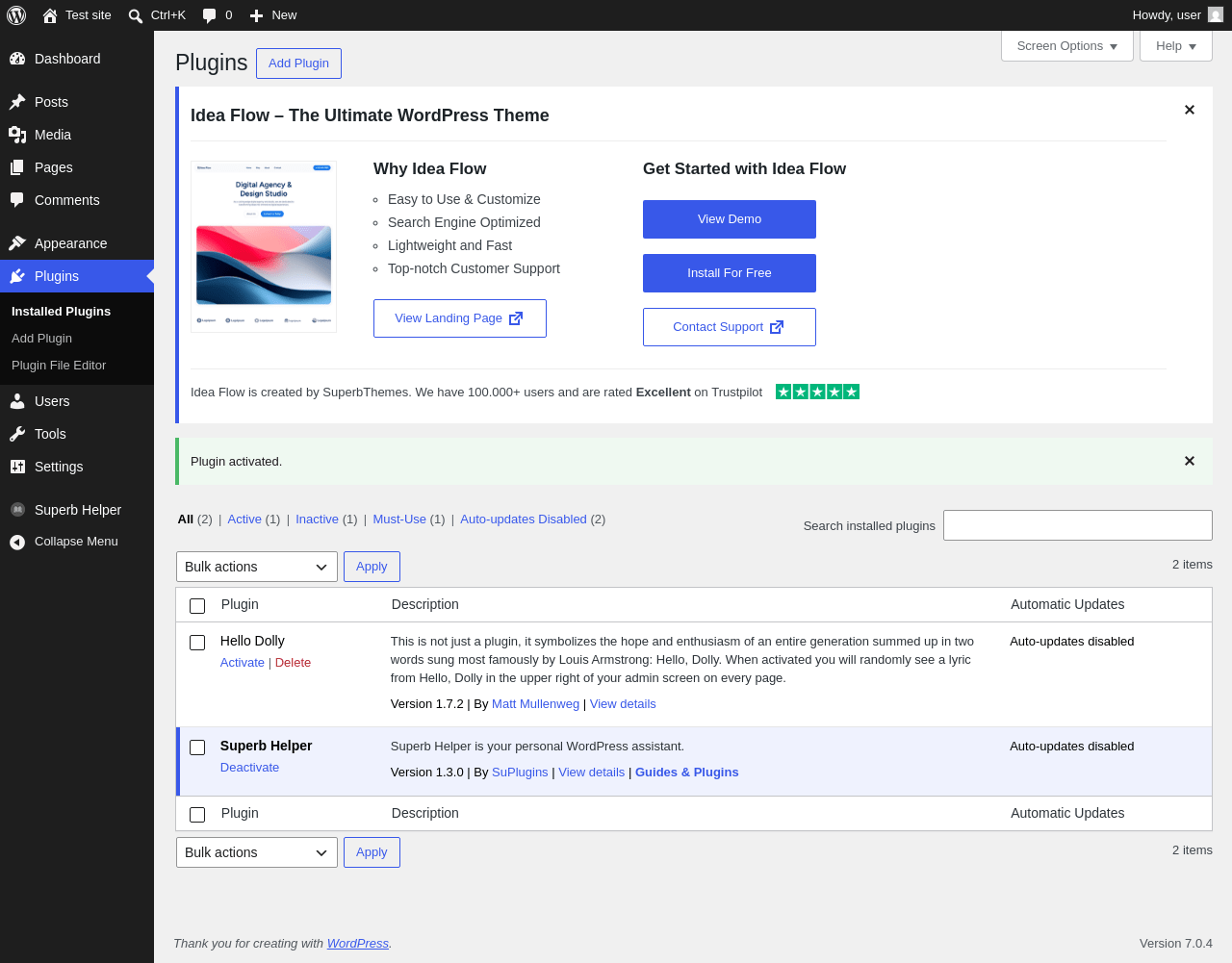
Task: Filter plugins by Inactive
Action: click(317, 520)
